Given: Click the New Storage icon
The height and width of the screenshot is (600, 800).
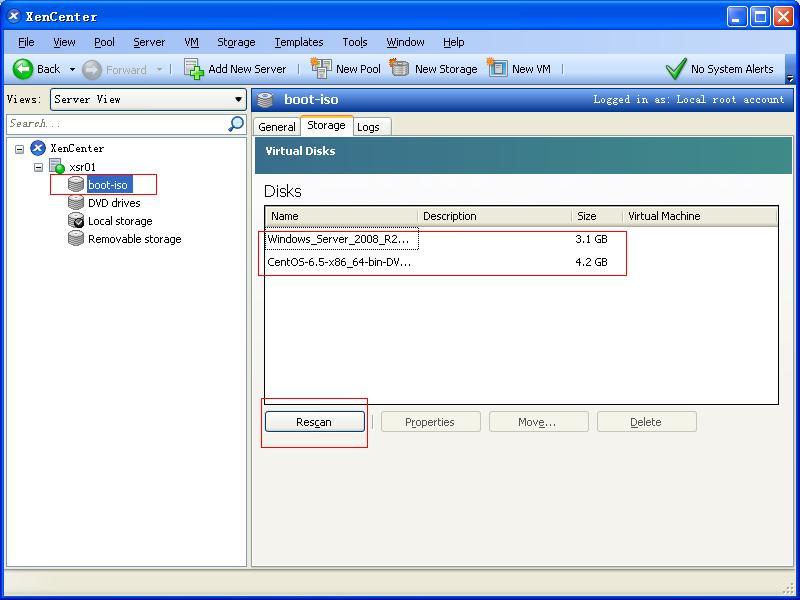Looking at the screenshot, I should coord(399,68).
